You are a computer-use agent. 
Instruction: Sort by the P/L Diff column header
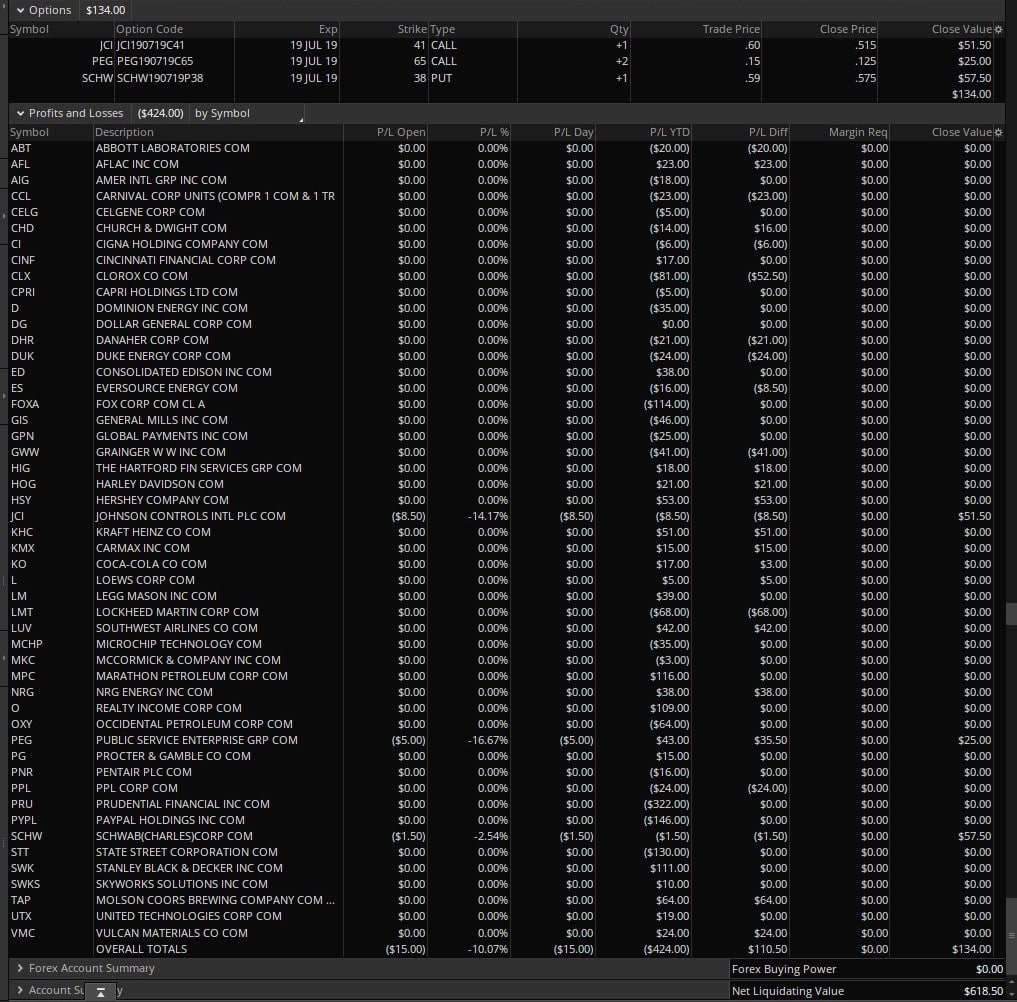point(768,132)
